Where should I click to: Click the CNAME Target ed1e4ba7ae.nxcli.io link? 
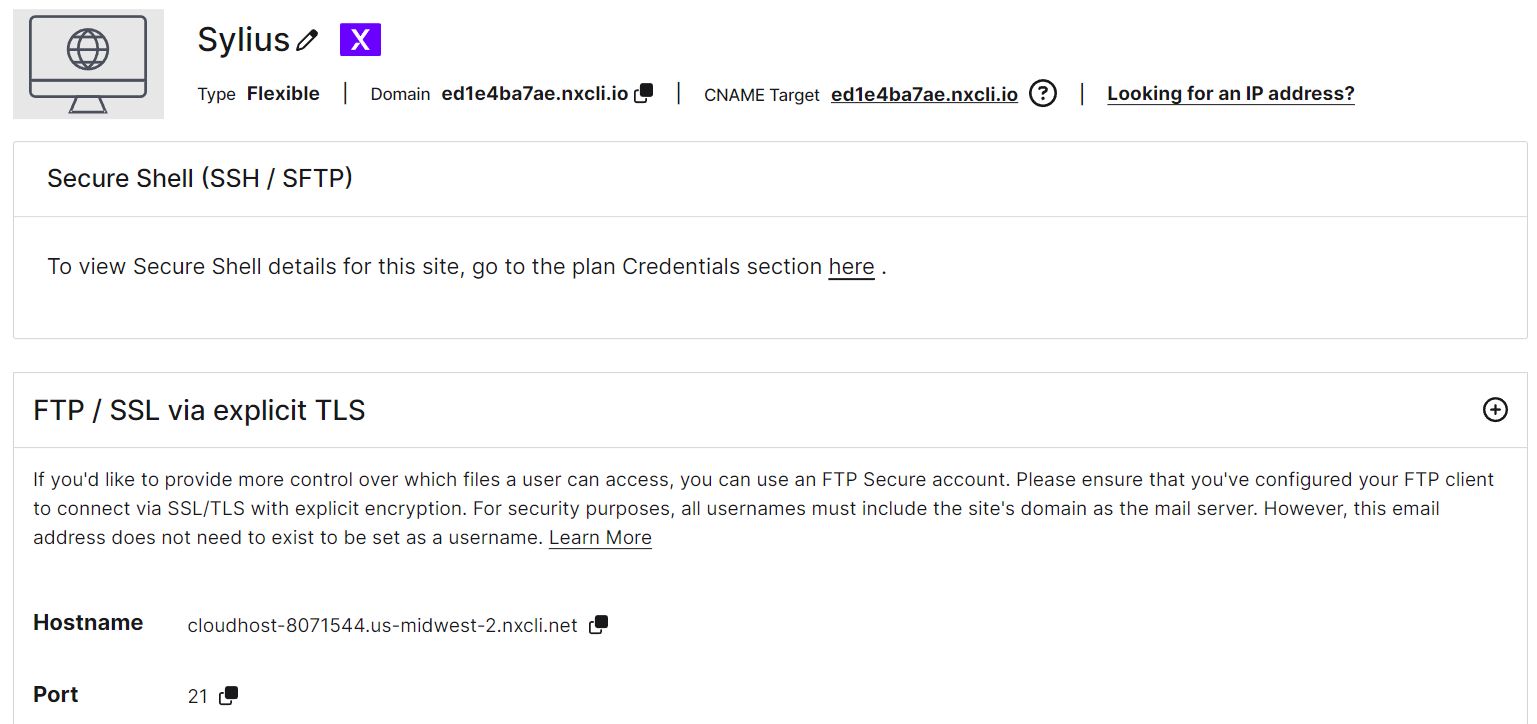(923, 94)
